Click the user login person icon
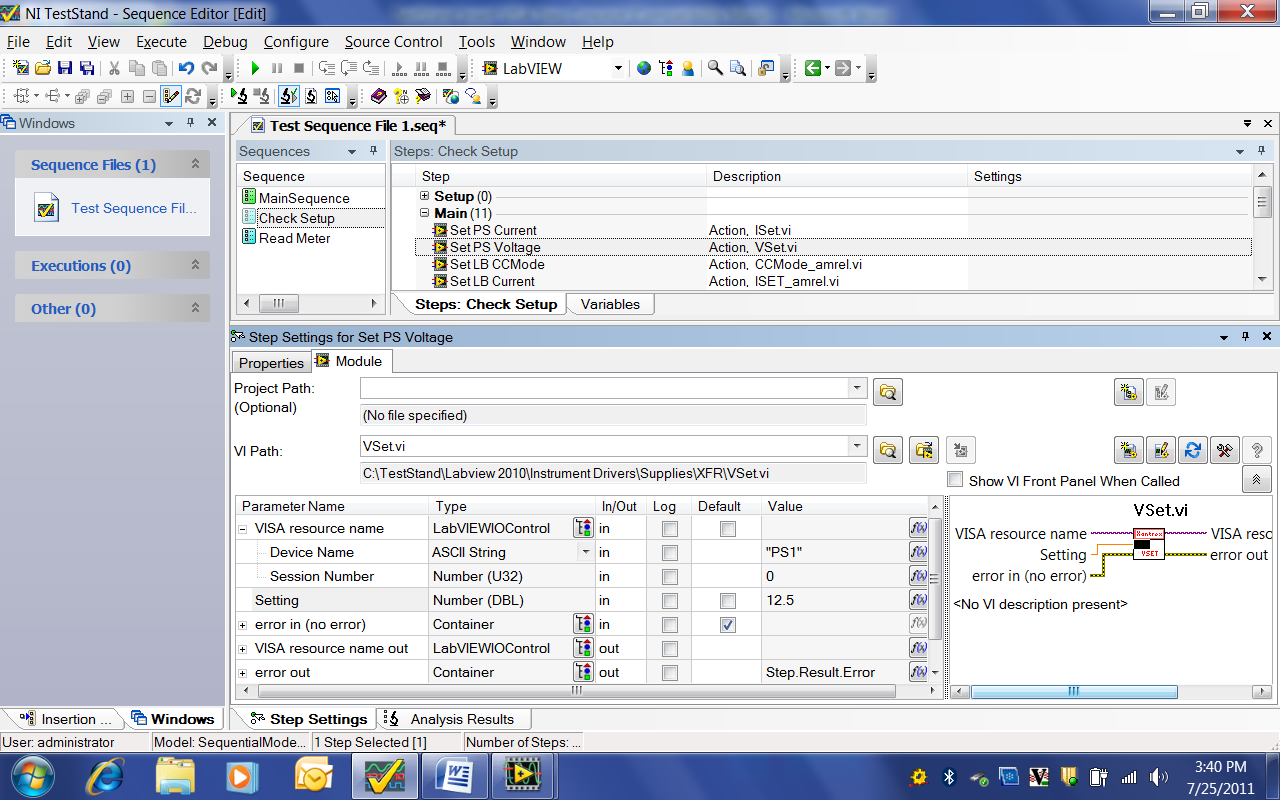Screen dimensions: 1280x800 [688, 68]
